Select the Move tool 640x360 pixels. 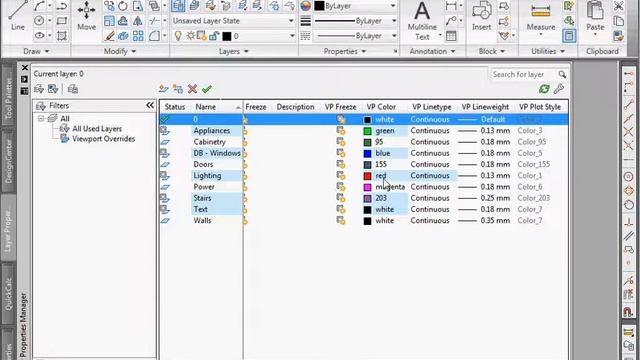coord(87,16)
